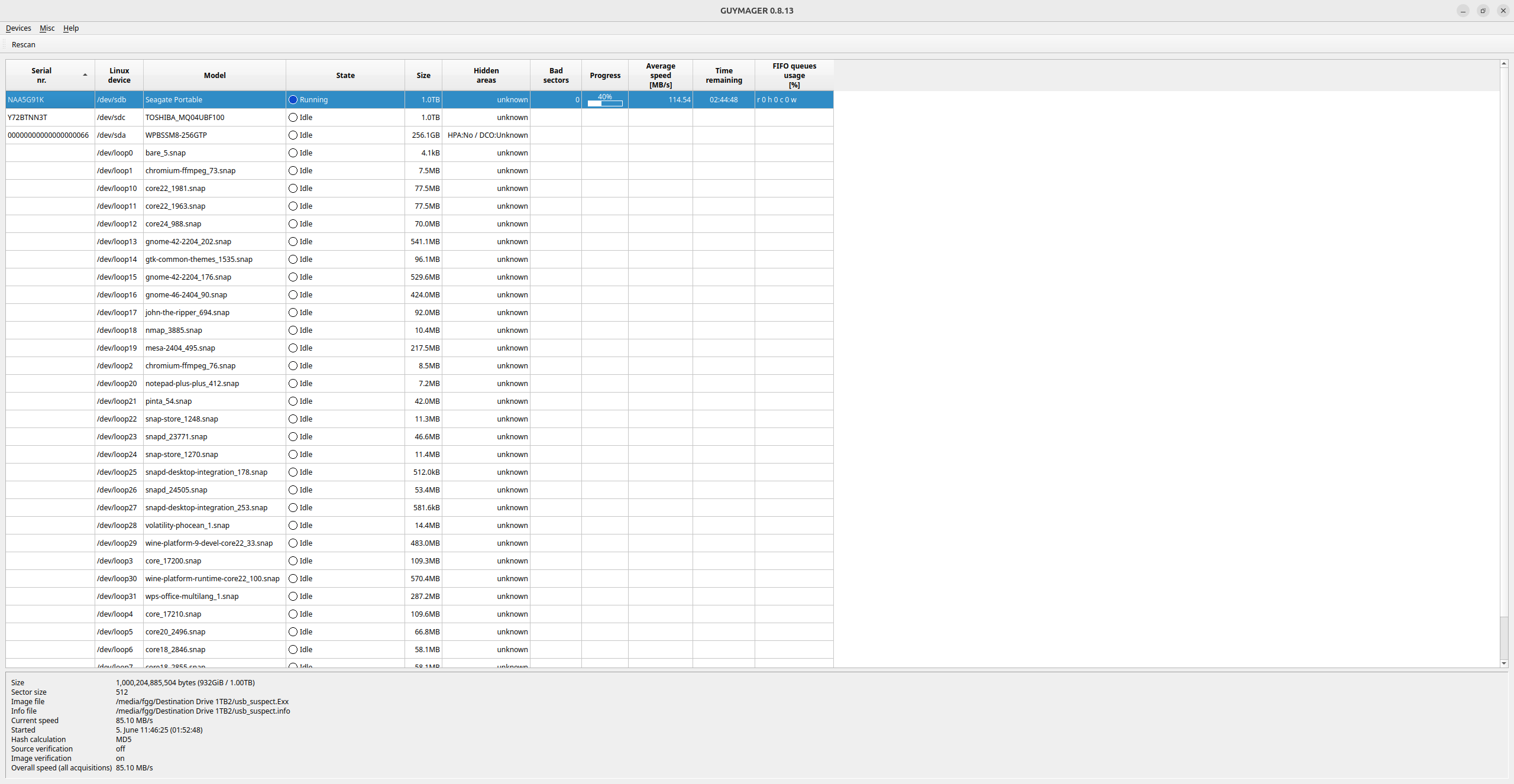Screen dimensions: 1514x784
Task: Open the Misc menu
Action: pyautogui.click(x=47, y=28)
